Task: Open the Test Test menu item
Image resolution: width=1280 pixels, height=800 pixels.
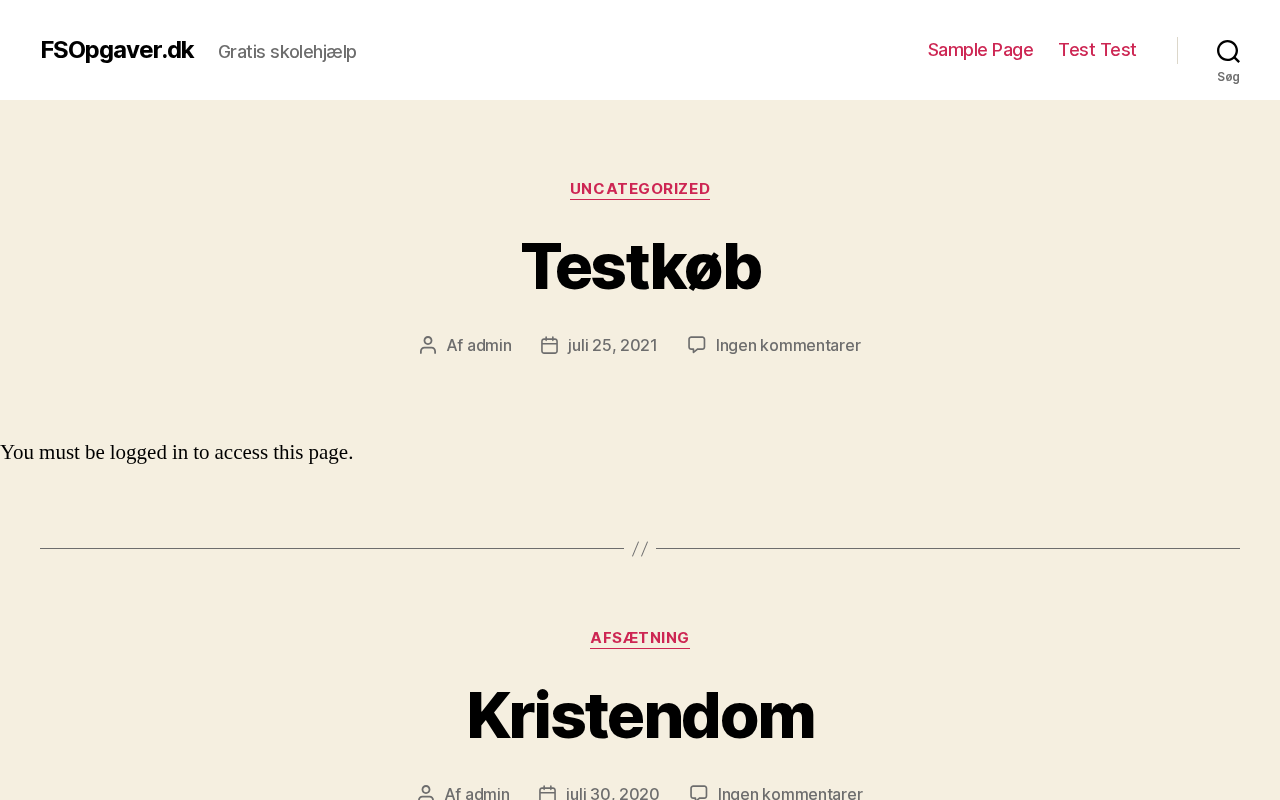Action: click(1097, 50)
